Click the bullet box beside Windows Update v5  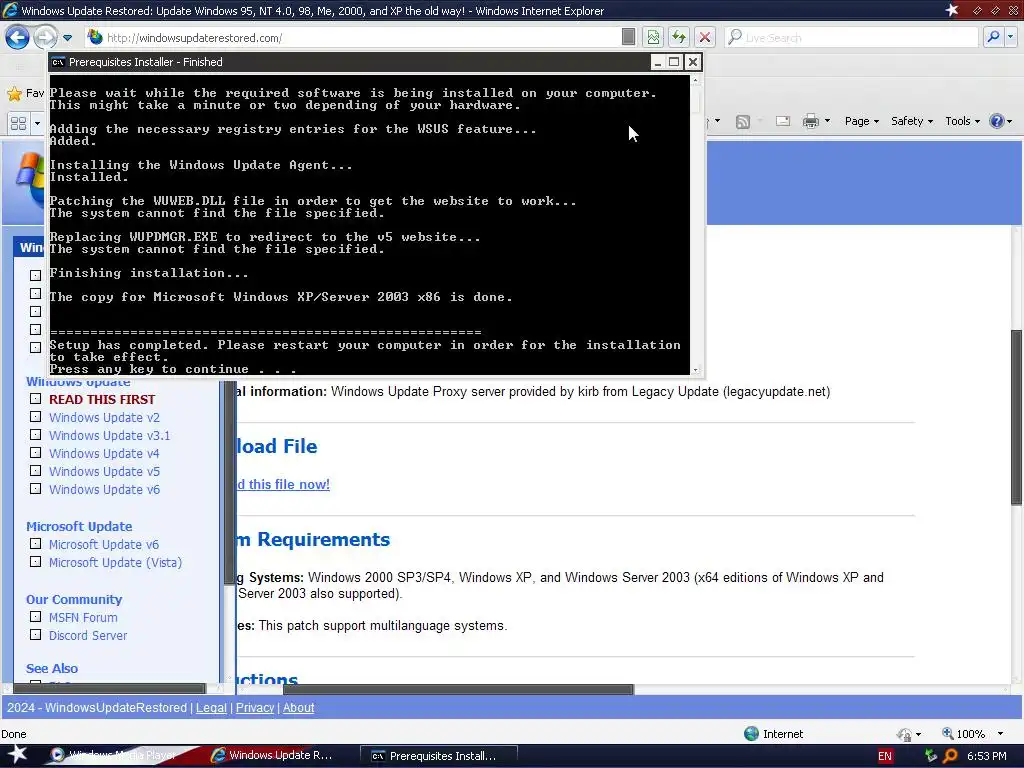click(x=35, y=471)
